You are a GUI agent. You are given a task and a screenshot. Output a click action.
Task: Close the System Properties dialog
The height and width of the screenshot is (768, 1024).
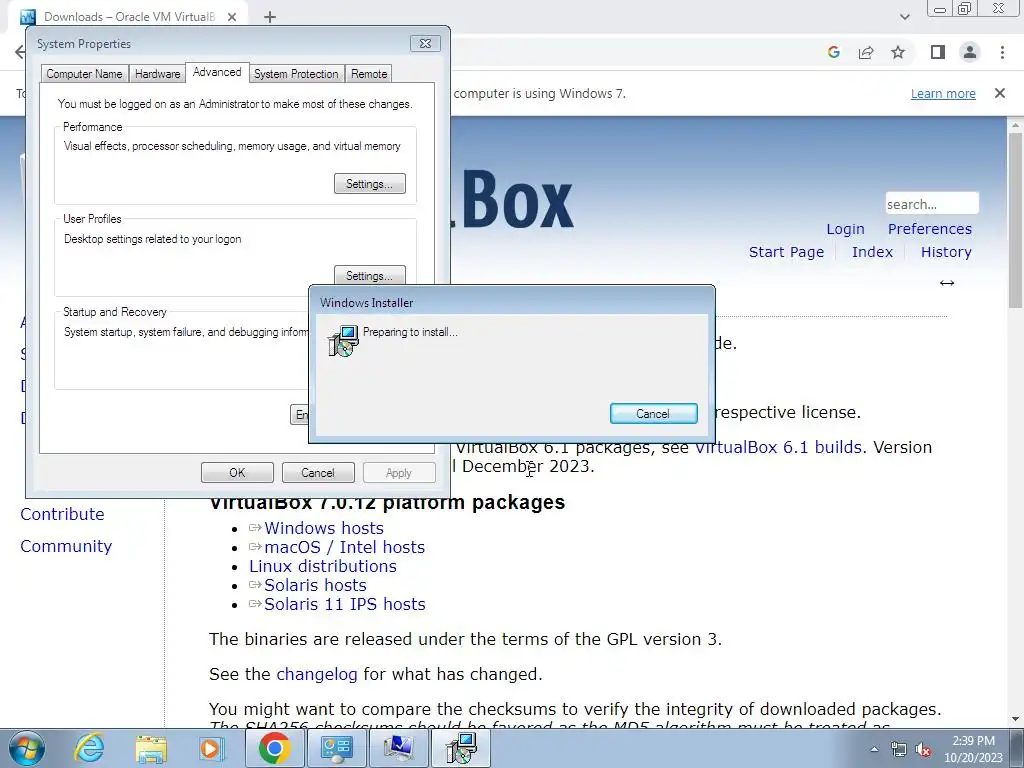pos(425,43)
